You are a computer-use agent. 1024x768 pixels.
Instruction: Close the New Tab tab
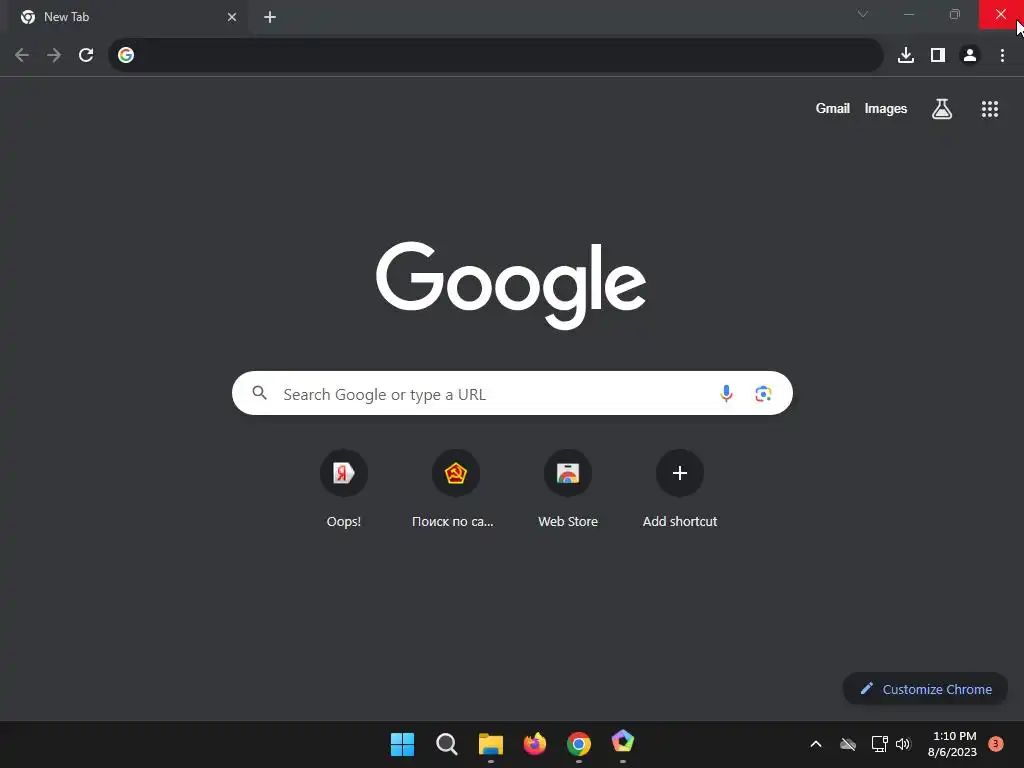tap(232, 17)
